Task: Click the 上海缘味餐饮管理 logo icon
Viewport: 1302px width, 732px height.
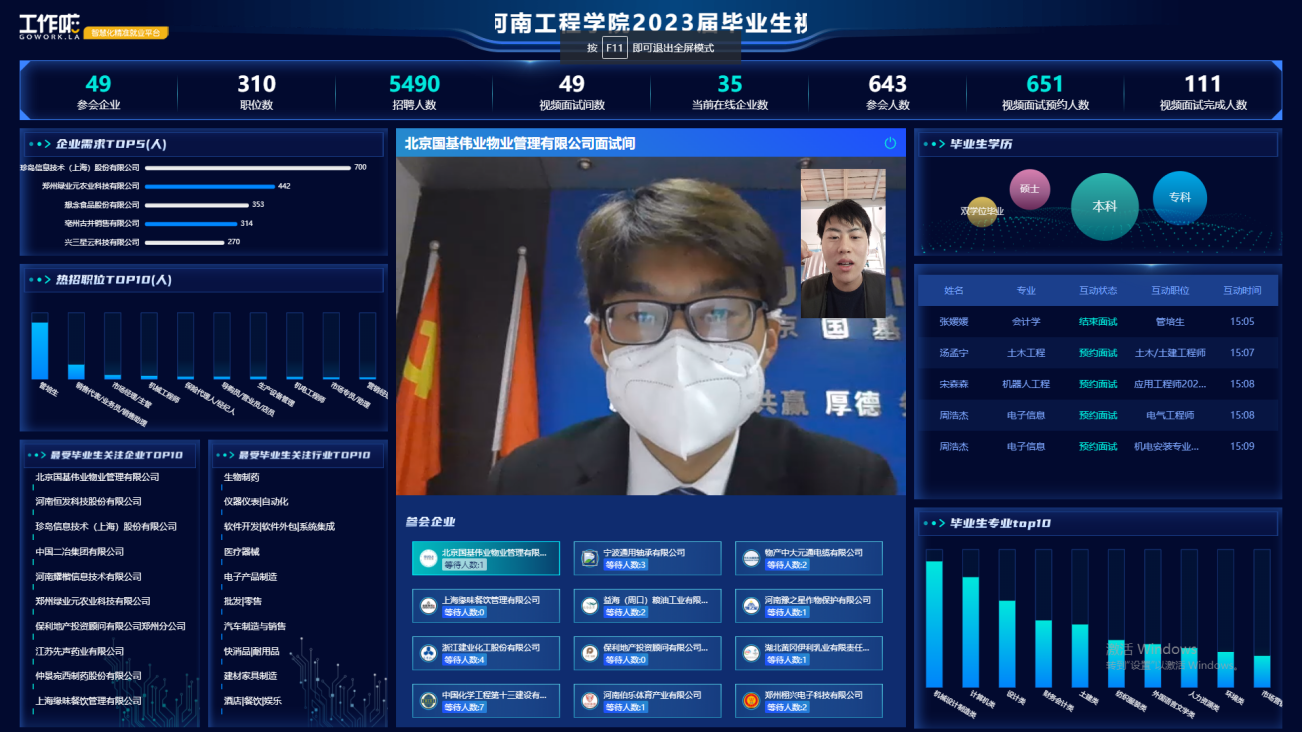Action: [x=428, y=606]
